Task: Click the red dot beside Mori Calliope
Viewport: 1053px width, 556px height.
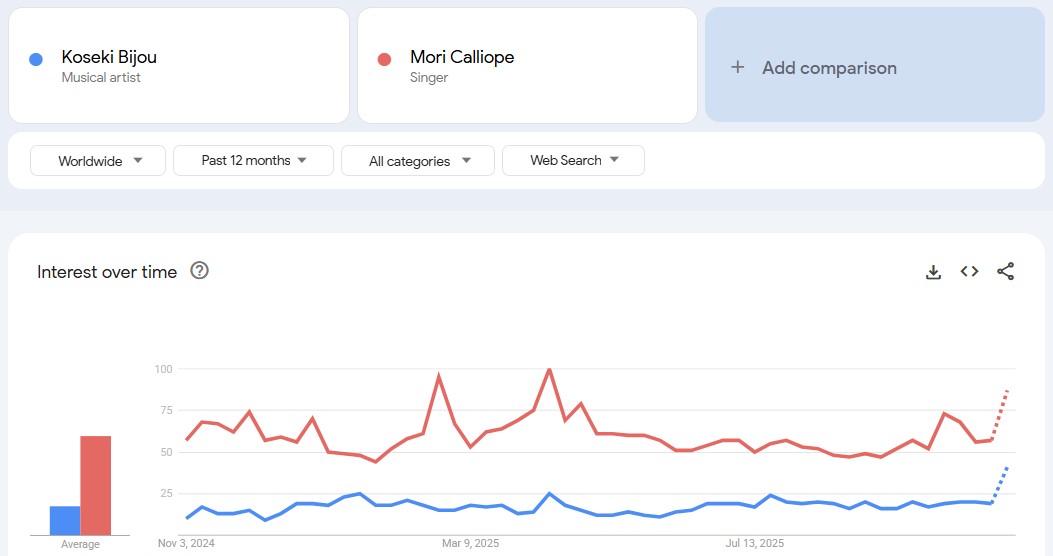Action: click(384, 60)
